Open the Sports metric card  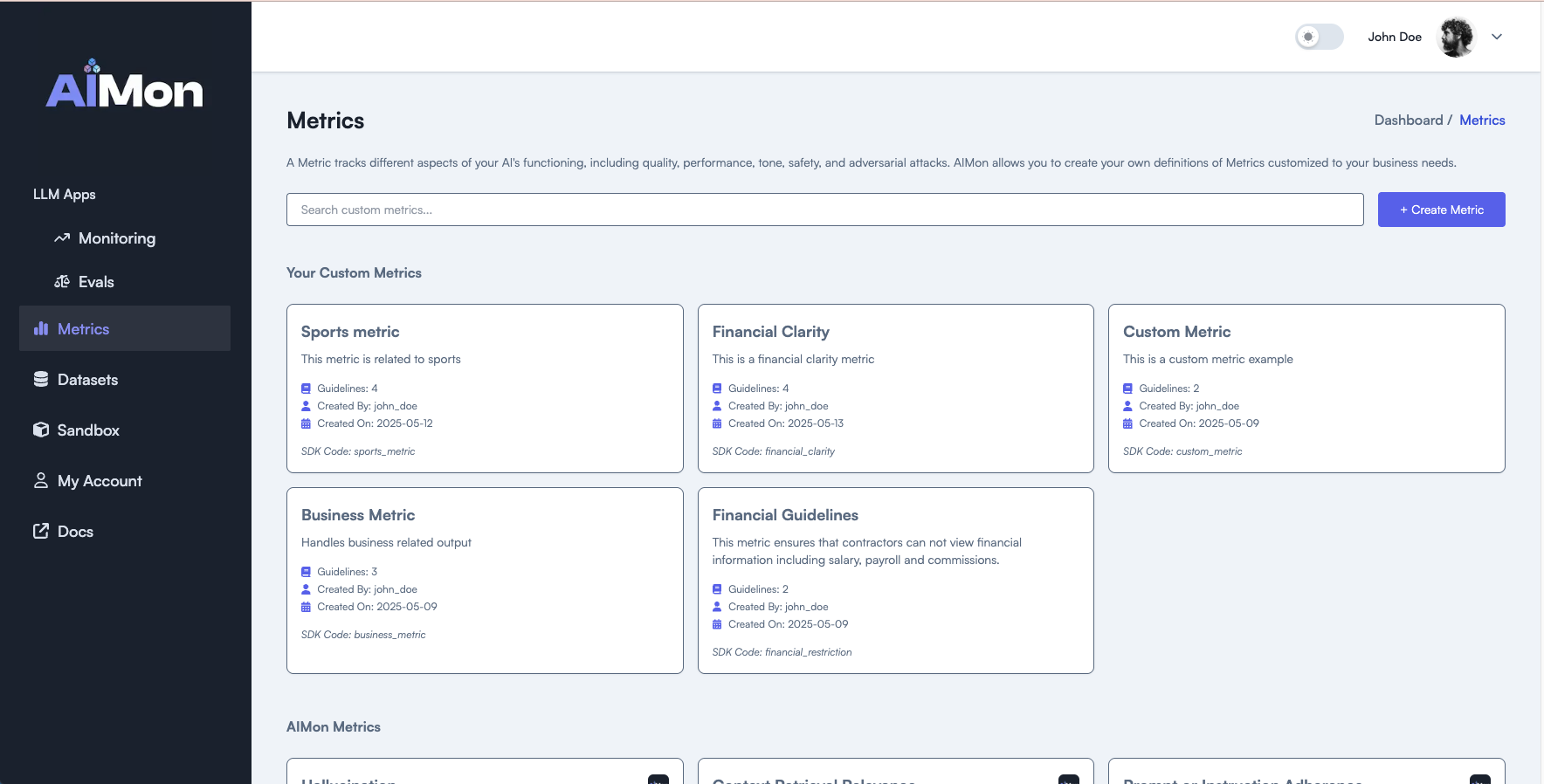coord(485,389)
